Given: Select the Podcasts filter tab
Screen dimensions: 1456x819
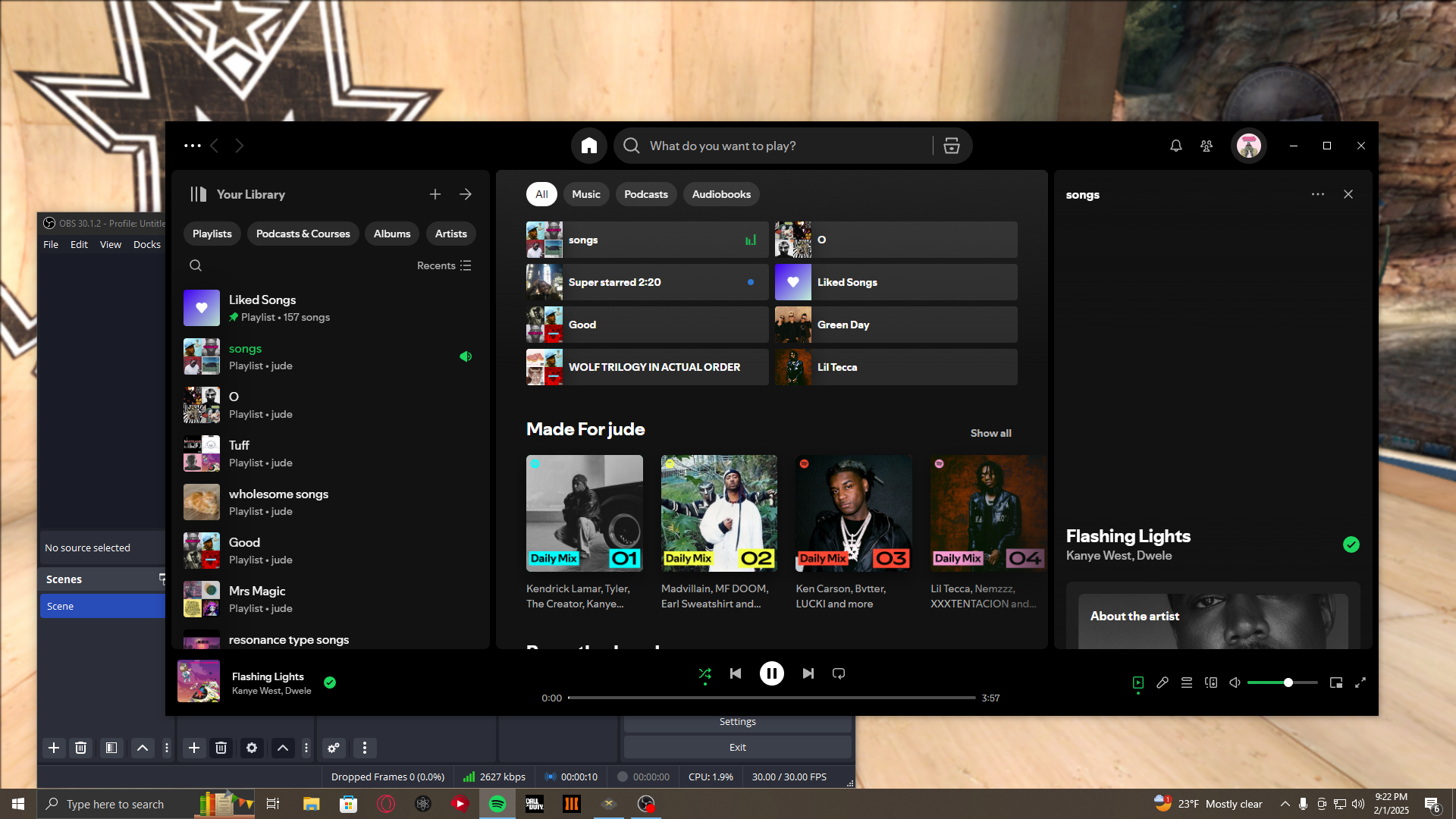Looking at the screenshot, I should pyautogui.click(x=645, y=194).
